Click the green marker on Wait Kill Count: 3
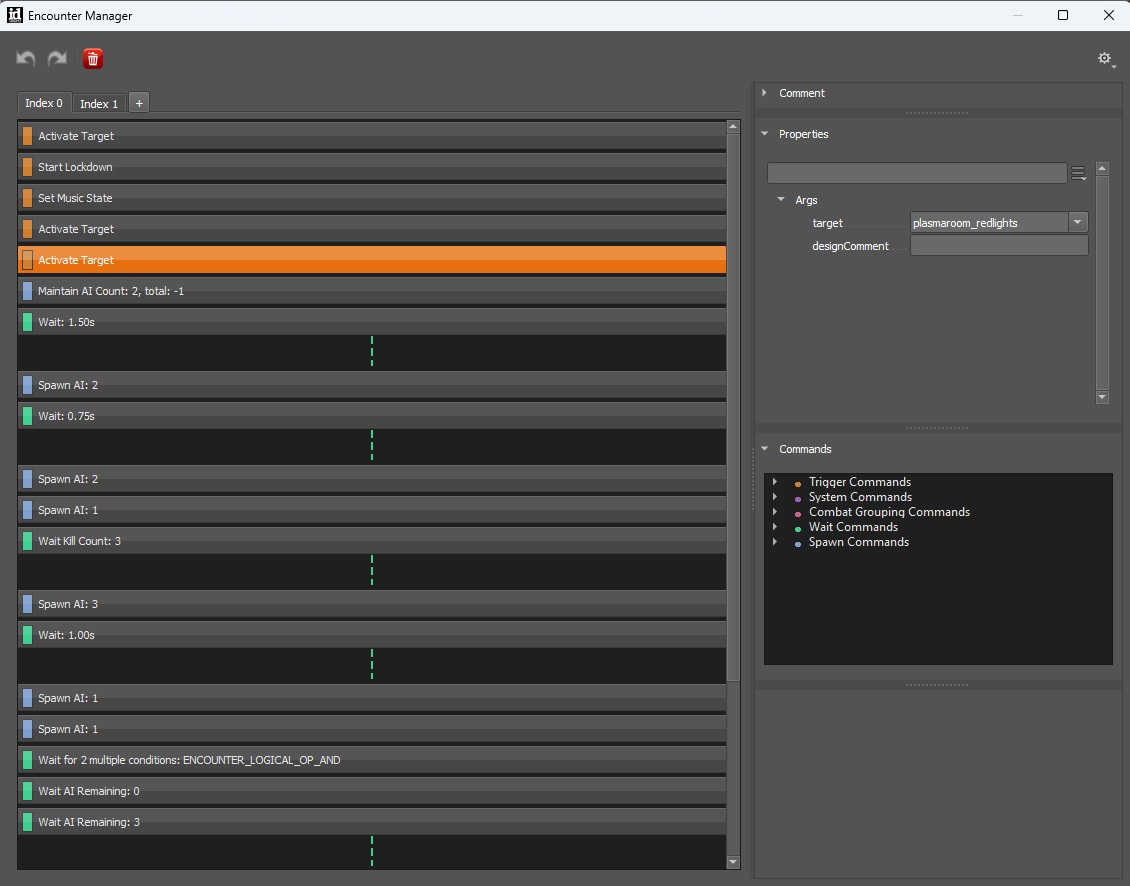Viewport: 1130px width, 886px height. pos(27,541)
